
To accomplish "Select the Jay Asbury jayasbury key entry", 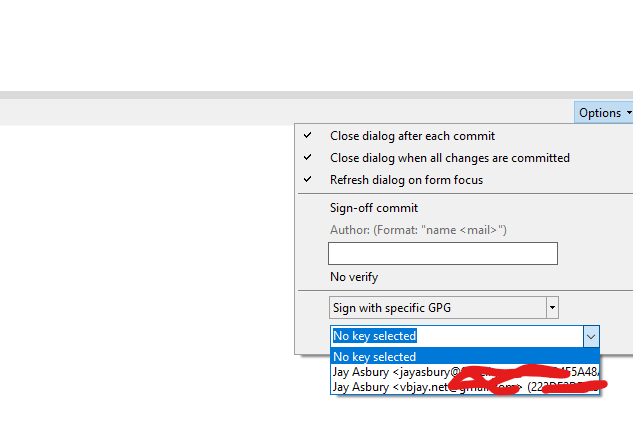I will point(465,372).
